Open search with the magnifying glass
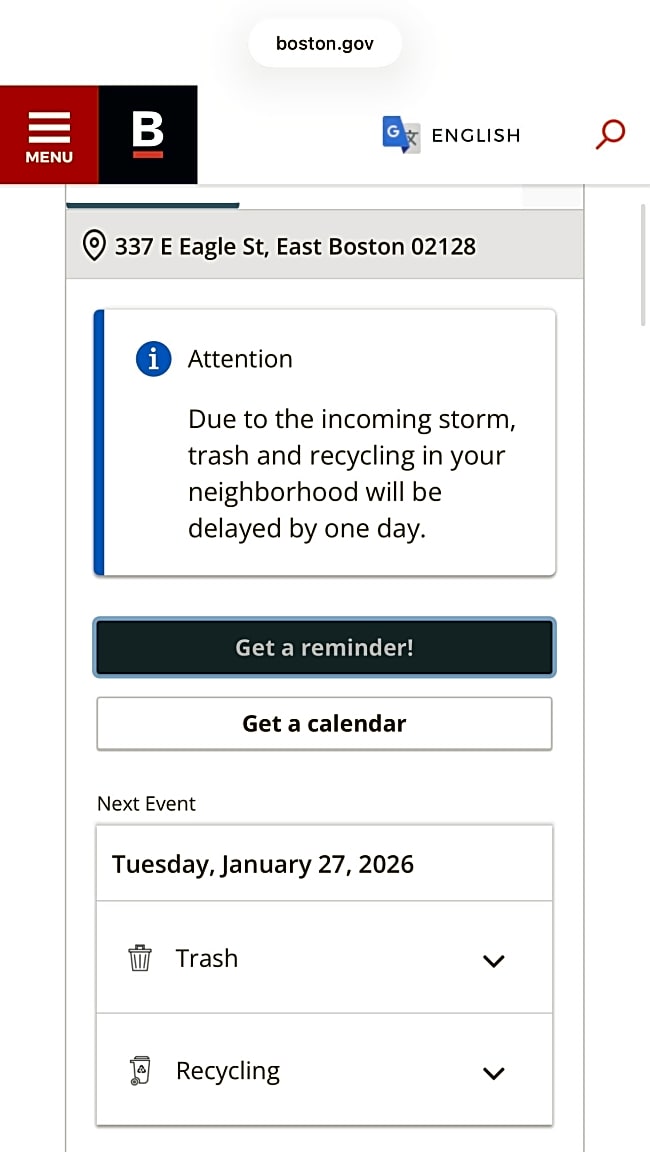Screen dimensions: 650x1152 coord(610,134)
